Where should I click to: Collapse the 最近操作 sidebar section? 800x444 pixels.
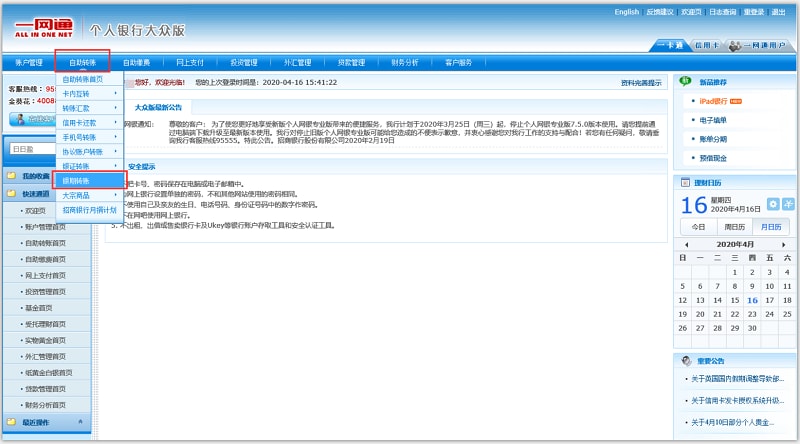[80, 422]
